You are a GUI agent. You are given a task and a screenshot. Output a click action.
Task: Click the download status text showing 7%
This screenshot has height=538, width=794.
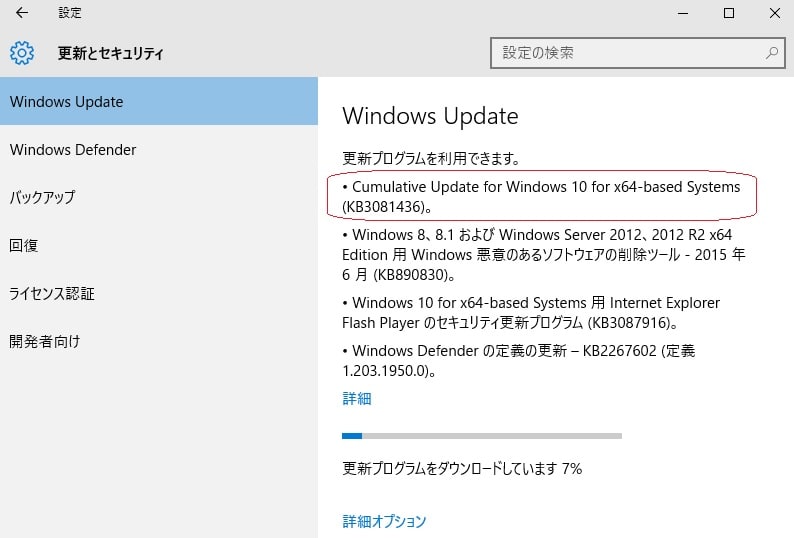tap(462, 468)
